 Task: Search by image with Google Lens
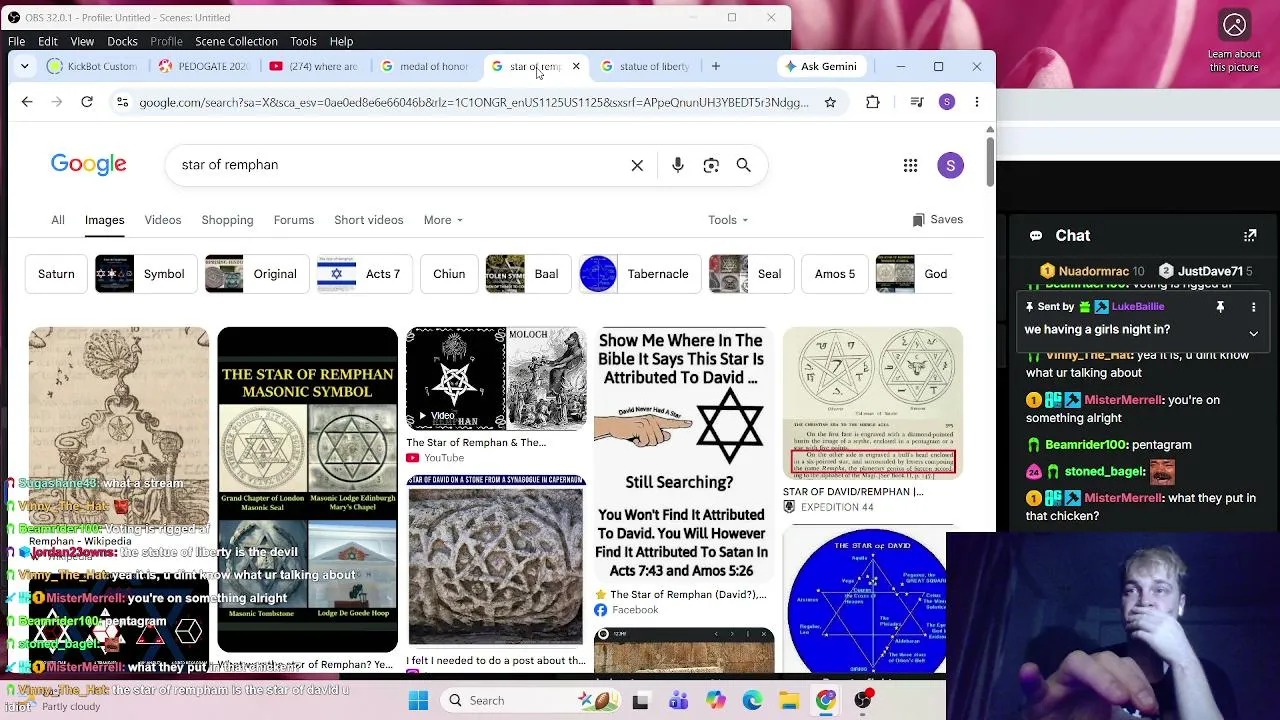click(x=711, y=165)
